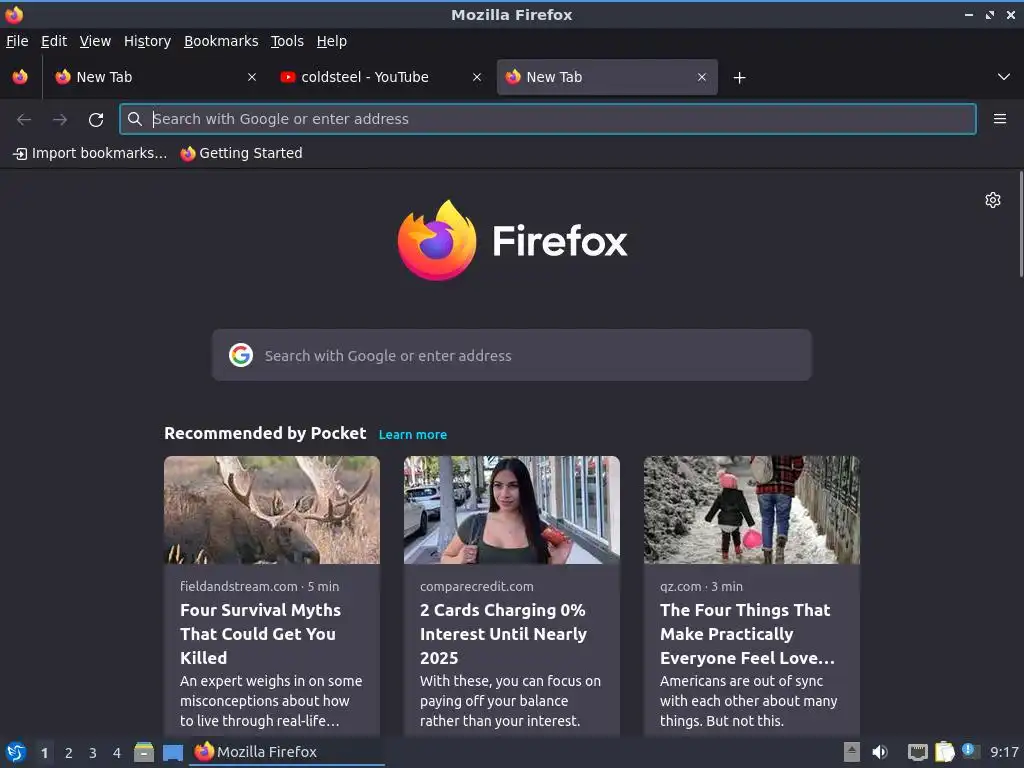1024x768 pixels.
Task: Switch to workspace 2 in the taskbar
Action: click(x=69, y=753)
